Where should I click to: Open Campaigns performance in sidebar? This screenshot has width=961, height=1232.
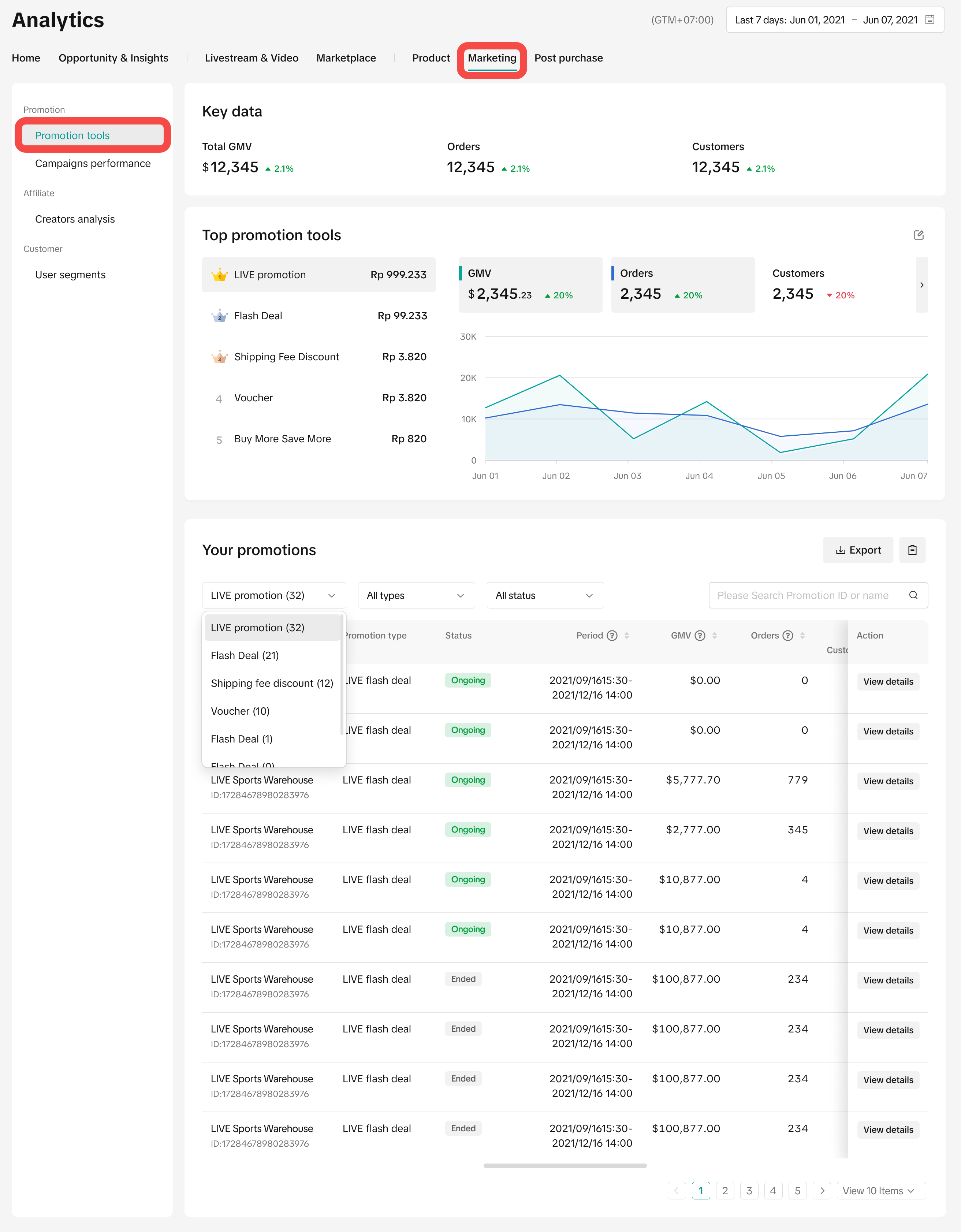[x=93, y=164]
